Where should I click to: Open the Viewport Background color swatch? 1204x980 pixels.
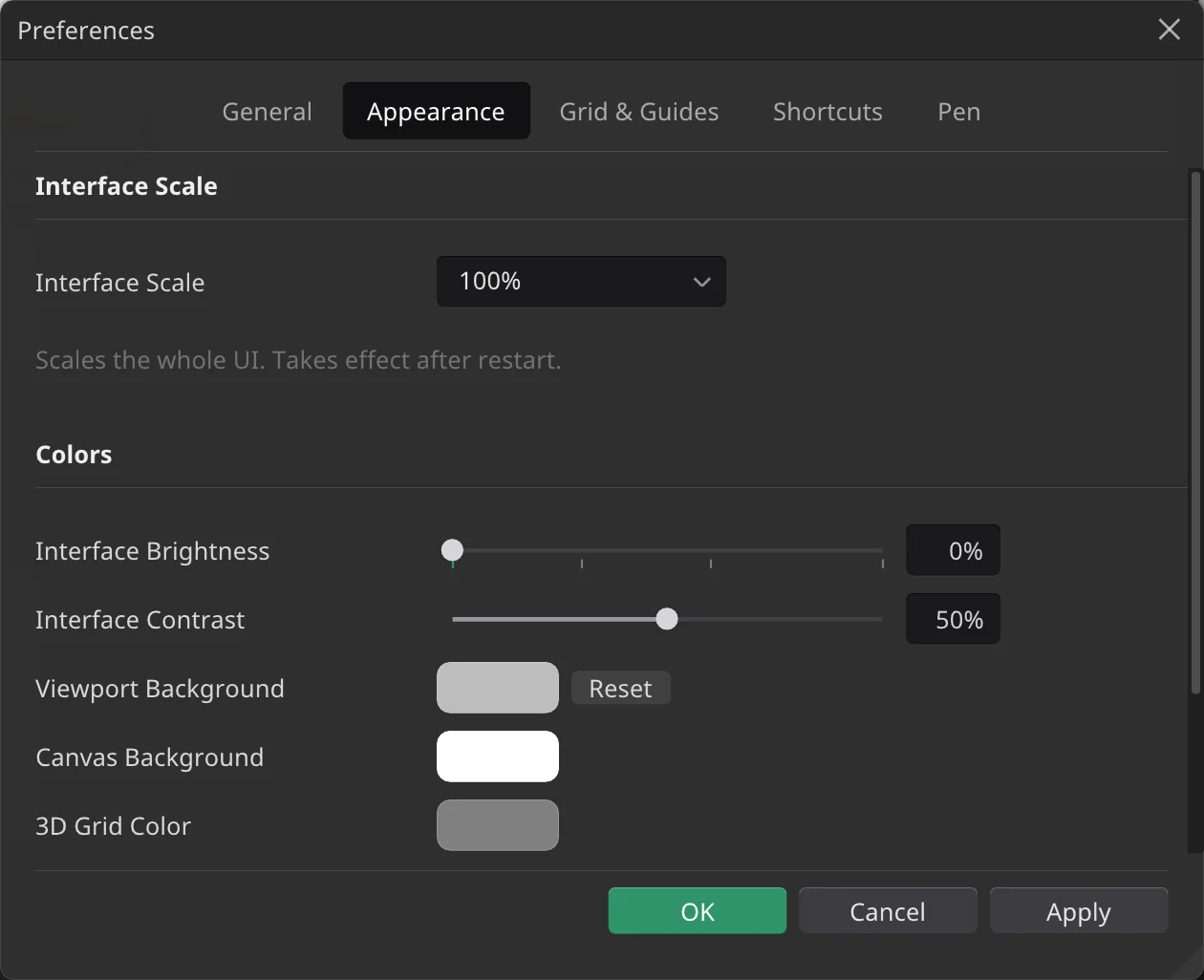tap(498, 688)
